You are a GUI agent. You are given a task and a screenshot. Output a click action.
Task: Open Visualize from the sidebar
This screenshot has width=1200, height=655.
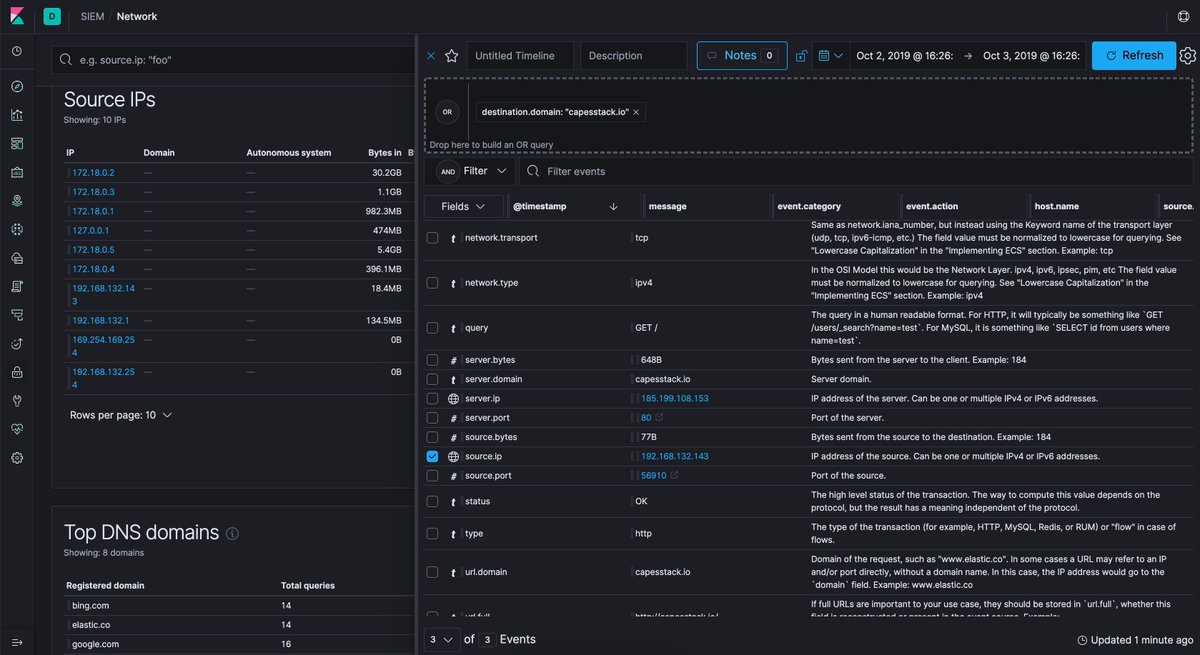tap(17, 115)
